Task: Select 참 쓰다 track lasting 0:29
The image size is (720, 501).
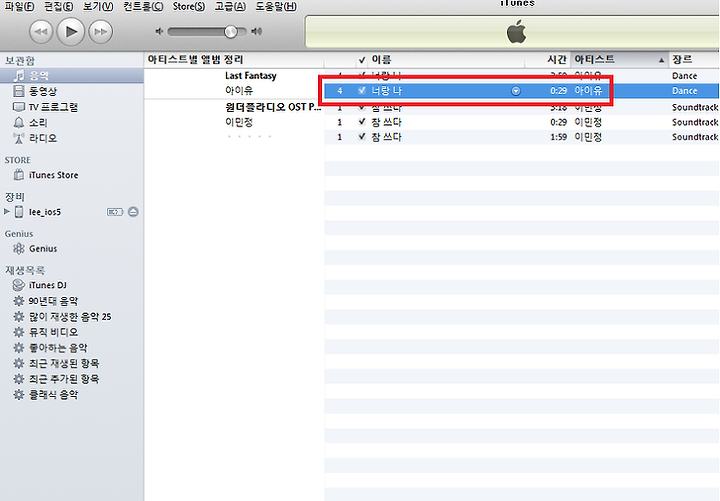Action: [x=386, y=122]
